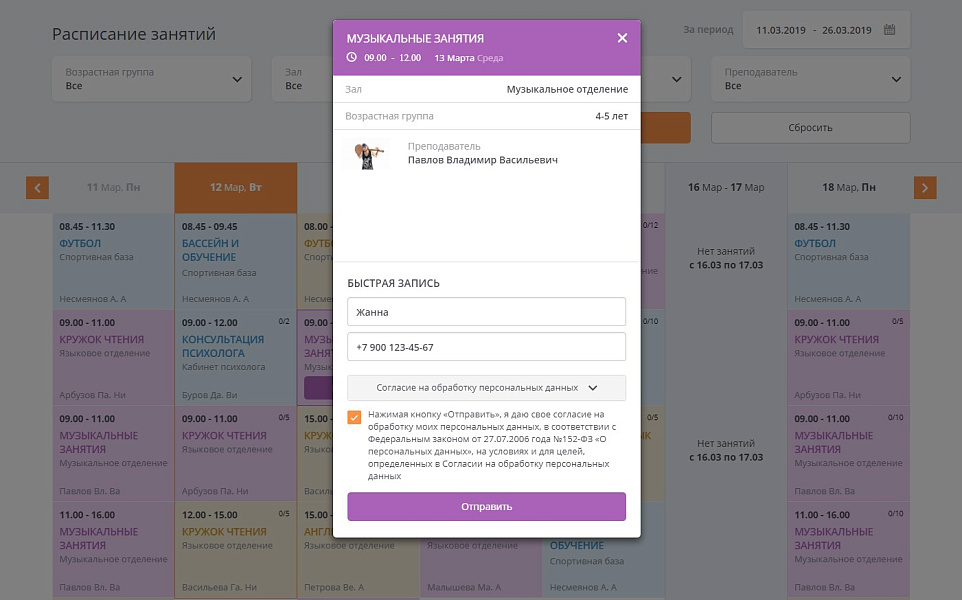Click the name field containing Жанна
The image size is (962, 600).
pos(487,312)
